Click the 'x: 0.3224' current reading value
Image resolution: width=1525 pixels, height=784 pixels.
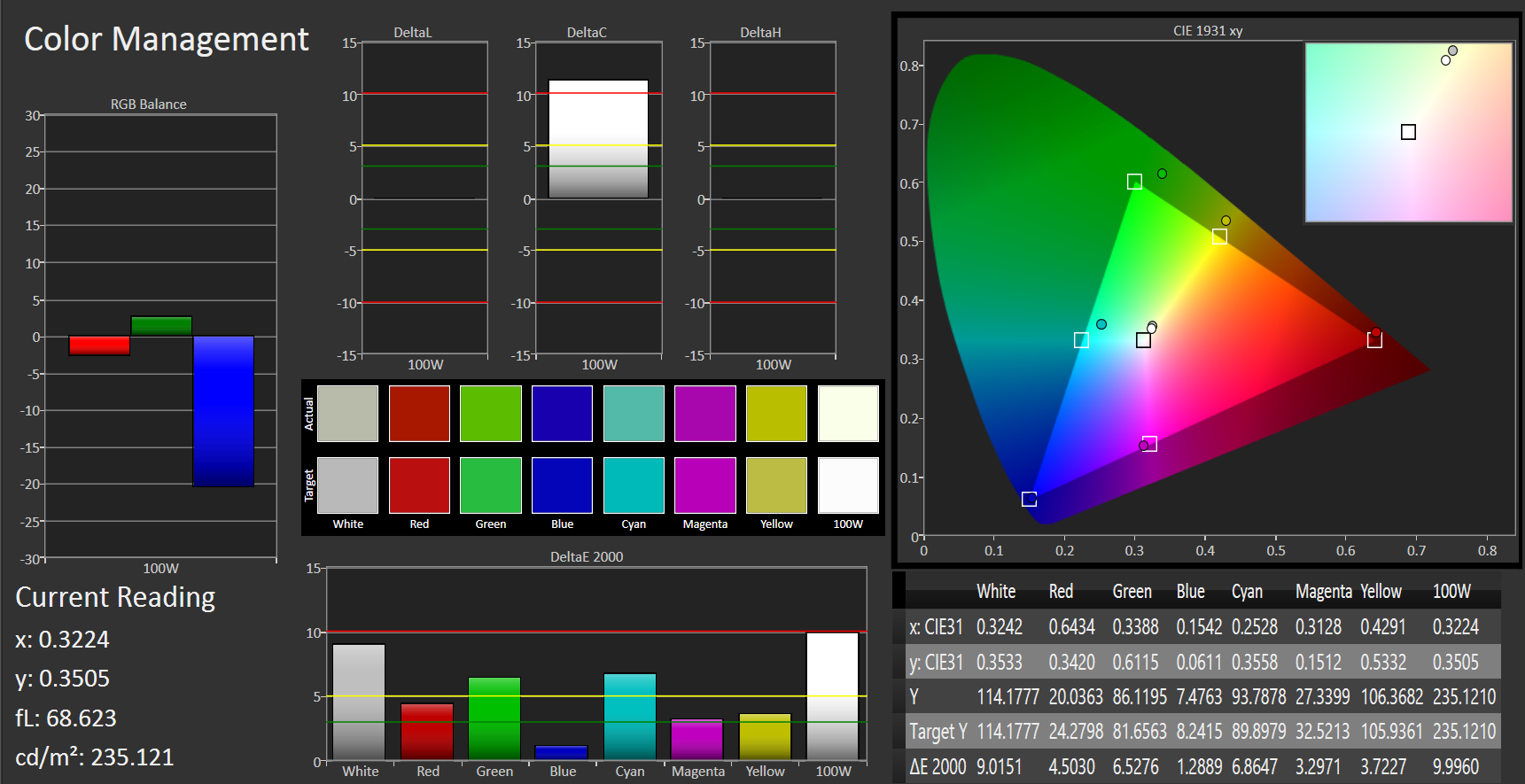pyautogui.click(x=62, y=640)
